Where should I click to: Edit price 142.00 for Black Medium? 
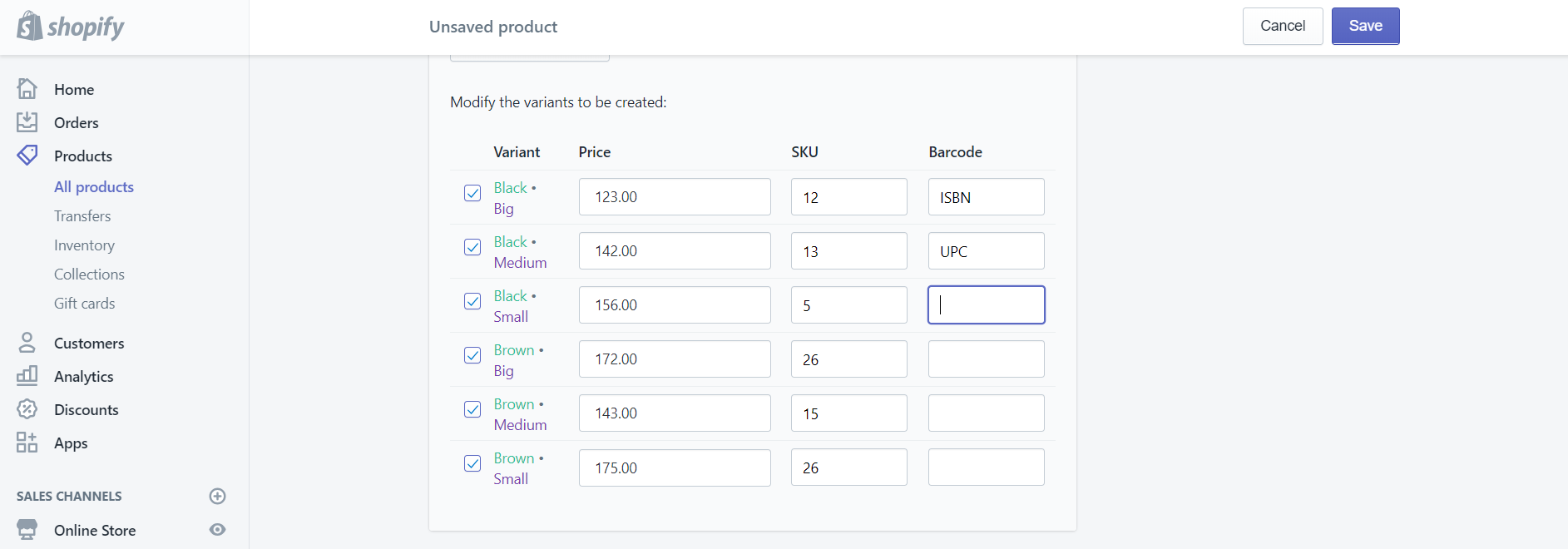(x=675, y=251)
